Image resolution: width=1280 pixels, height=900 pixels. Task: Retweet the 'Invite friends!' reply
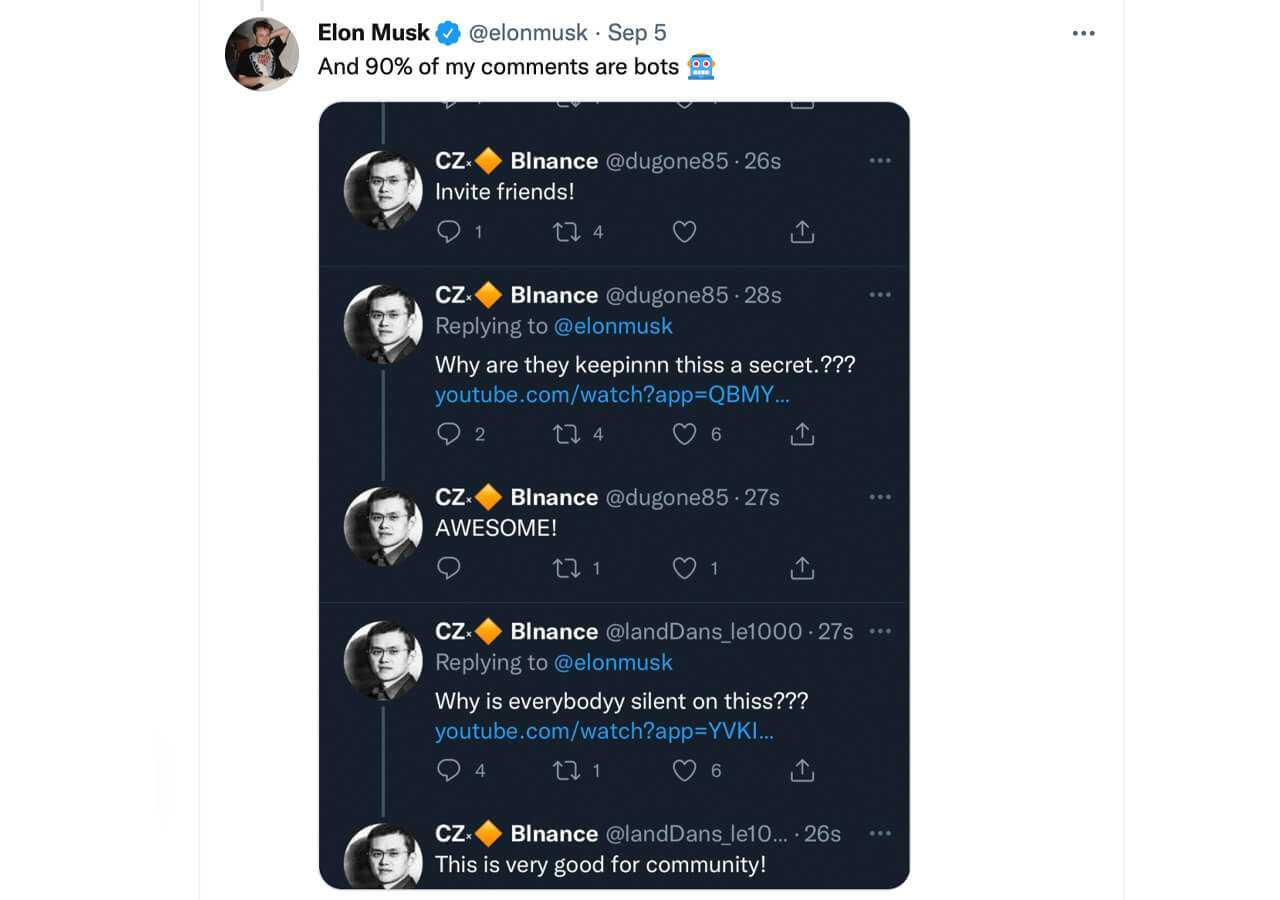[567, 232]
